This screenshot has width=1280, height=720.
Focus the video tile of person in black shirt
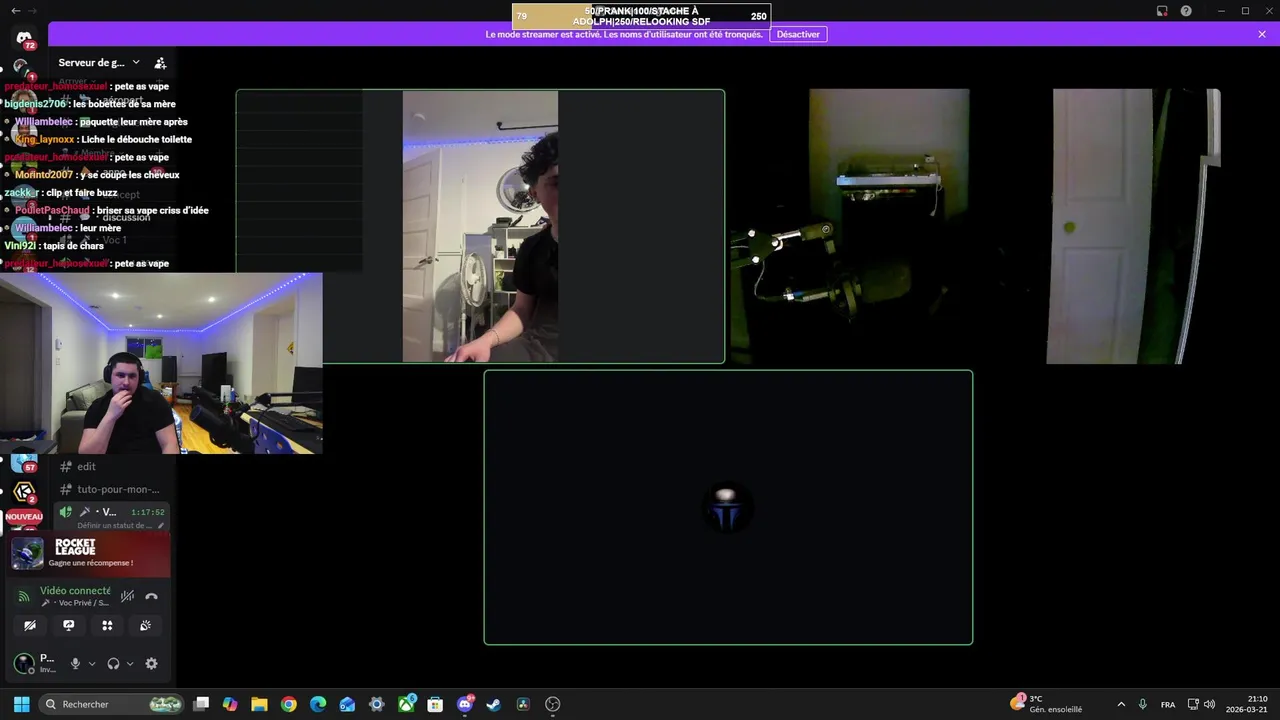tap(480, 227)
